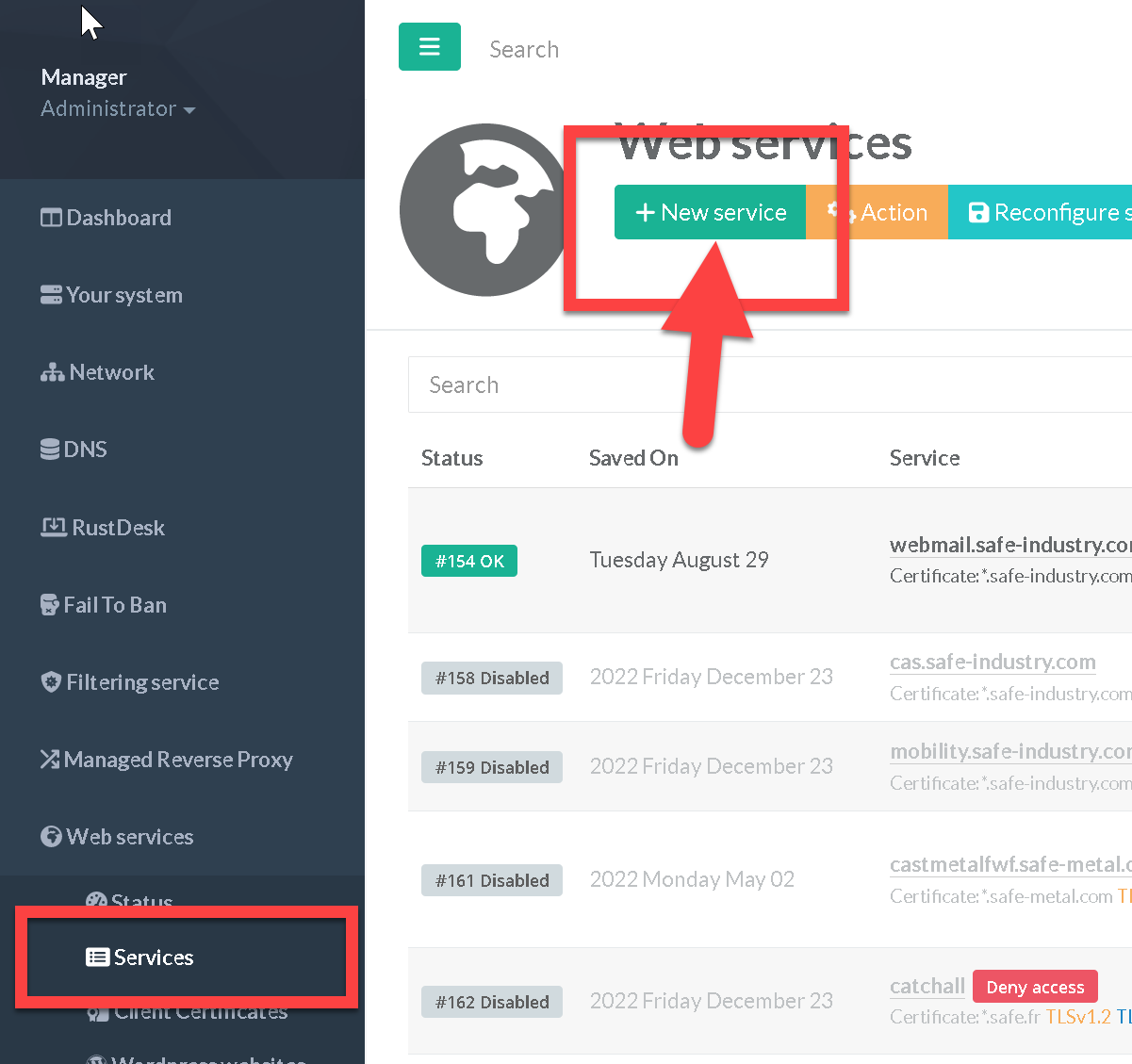
Task: Click the #154 OK status badge
Action: pyautogui.click(x=469, y=562)
